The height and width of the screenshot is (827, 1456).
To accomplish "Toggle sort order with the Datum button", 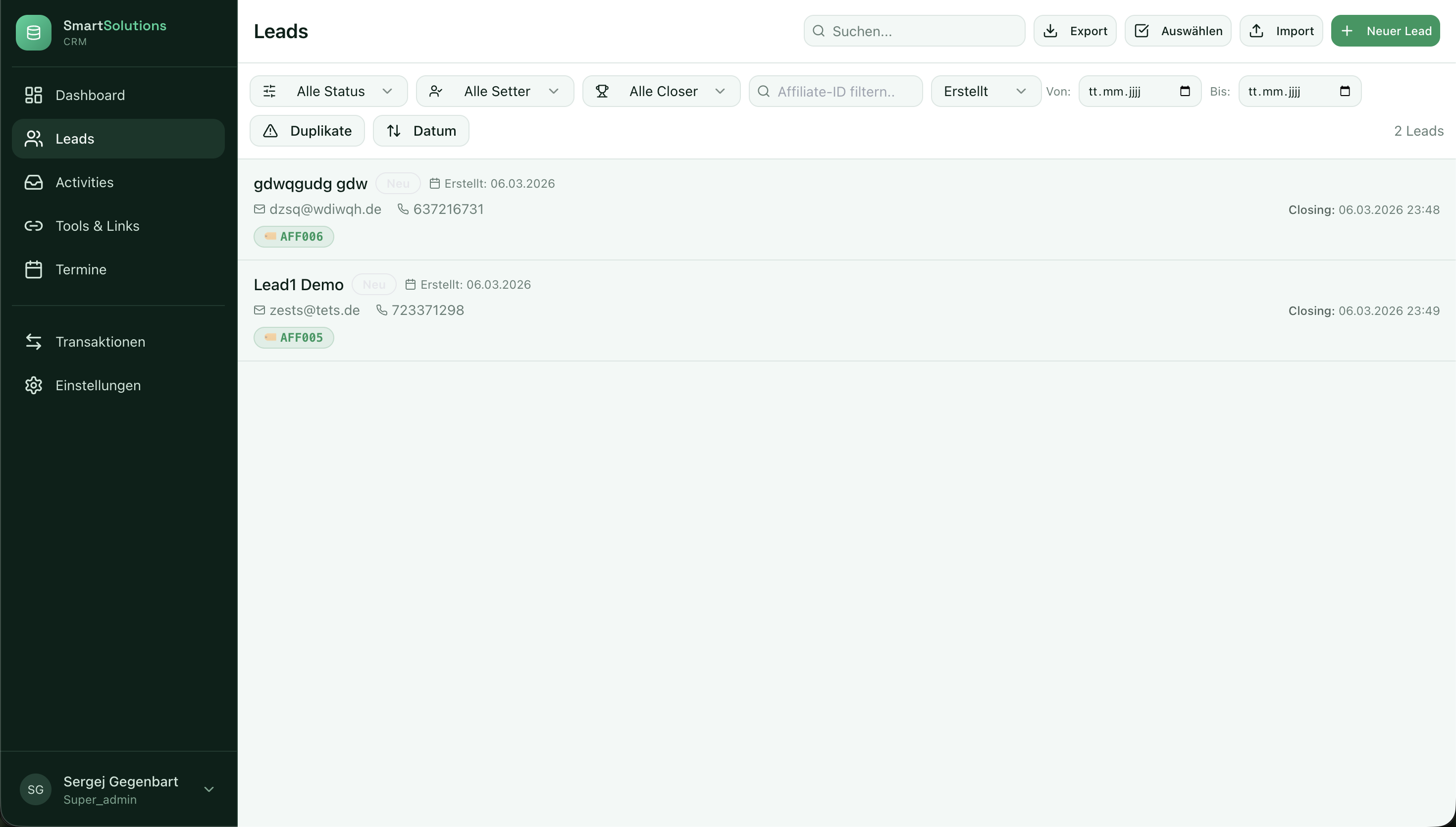I will coord(421,131).
